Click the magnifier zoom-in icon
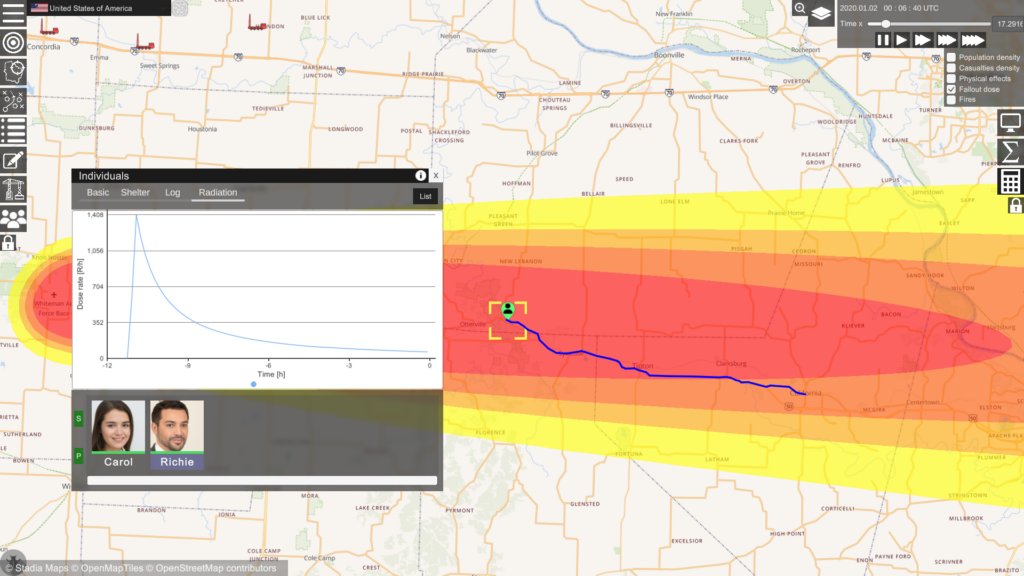The width and height of the screenshot is (1024, 576). tap(800, 9)
